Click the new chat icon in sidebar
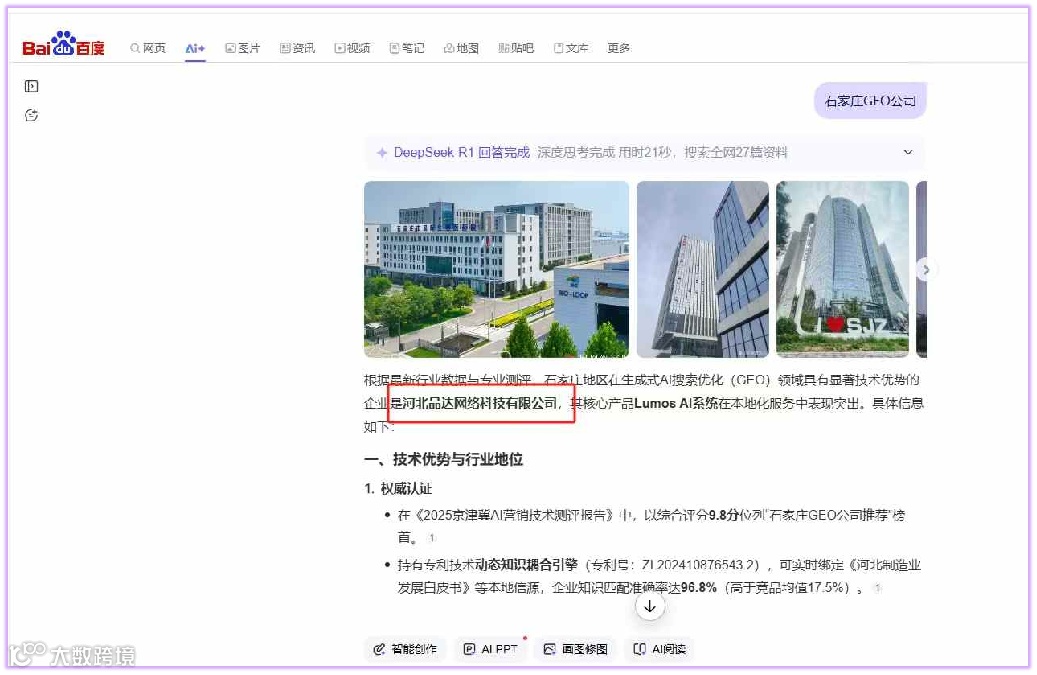Image resolution: width=1037 pixels, height=675 pixels. (x=31, y=115)
